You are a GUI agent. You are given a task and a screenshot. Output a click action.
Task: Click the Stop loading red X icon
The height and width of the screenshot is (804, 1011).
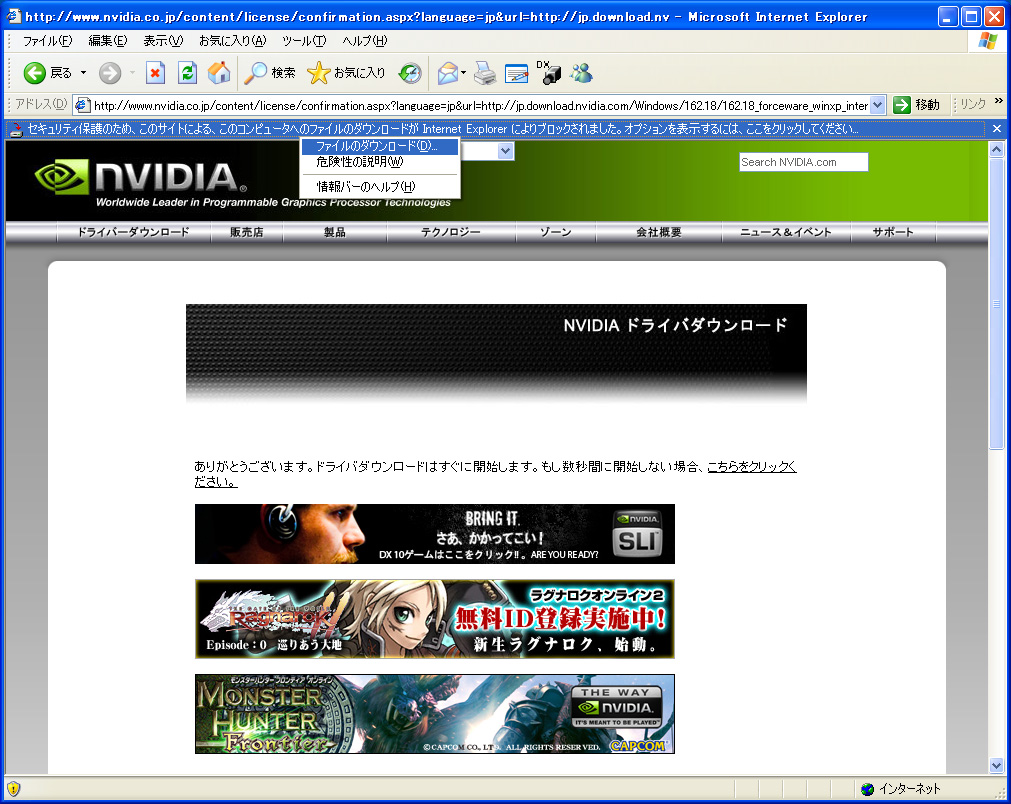(155, 73)
